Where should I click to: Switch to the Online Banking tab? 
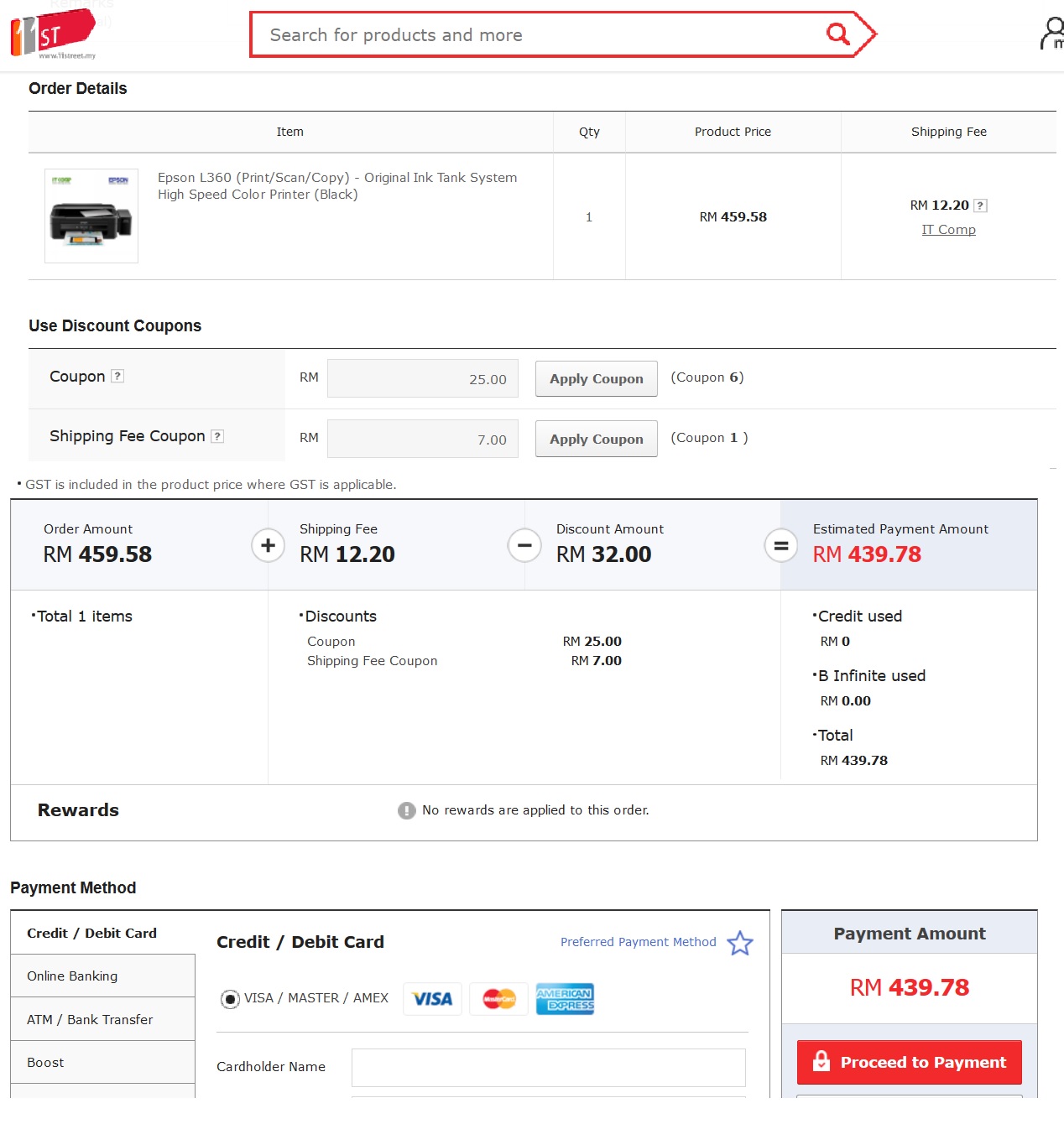coord(102,976)
